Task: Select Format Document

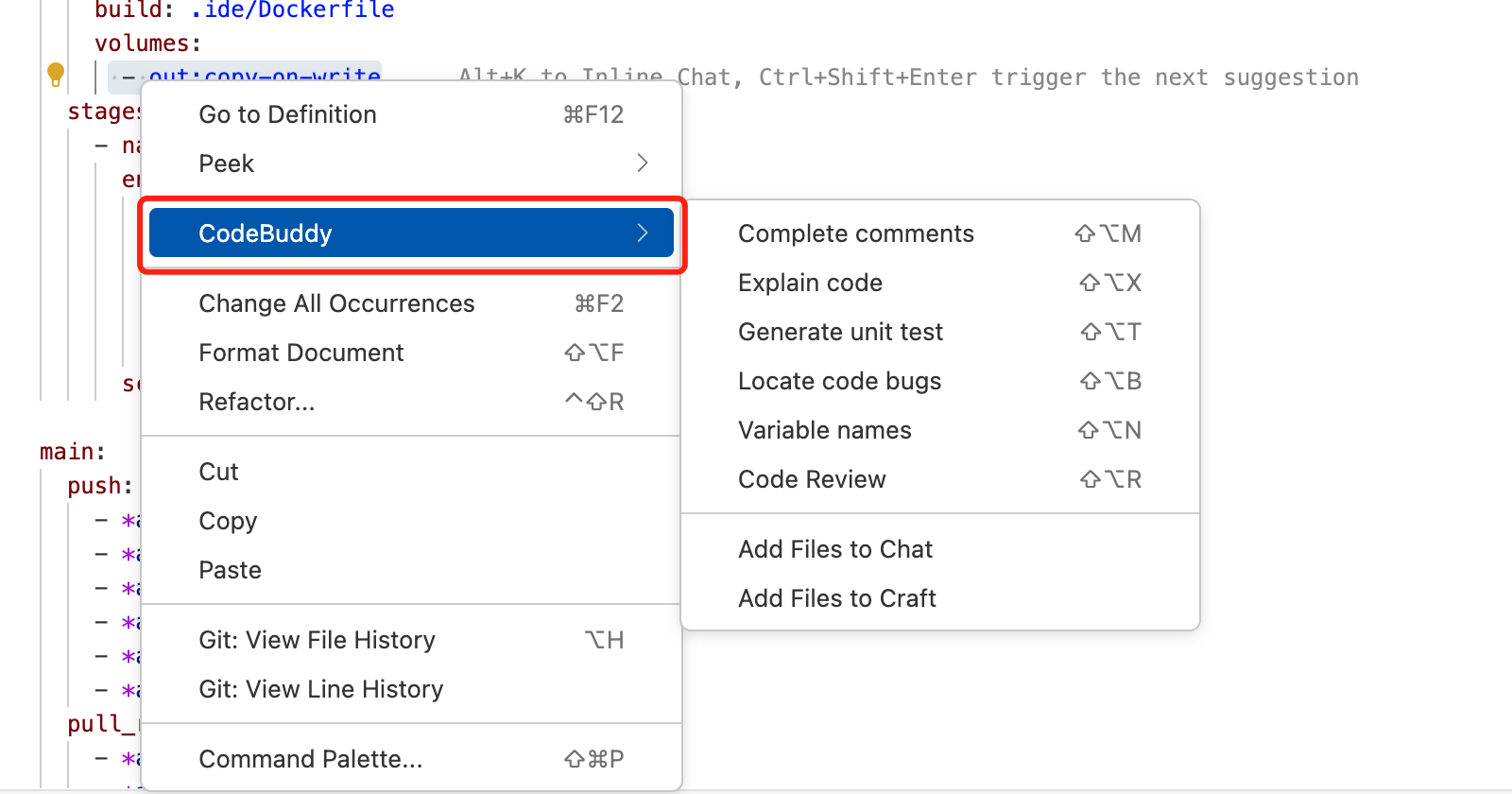Action: click(x=411, y=353)
